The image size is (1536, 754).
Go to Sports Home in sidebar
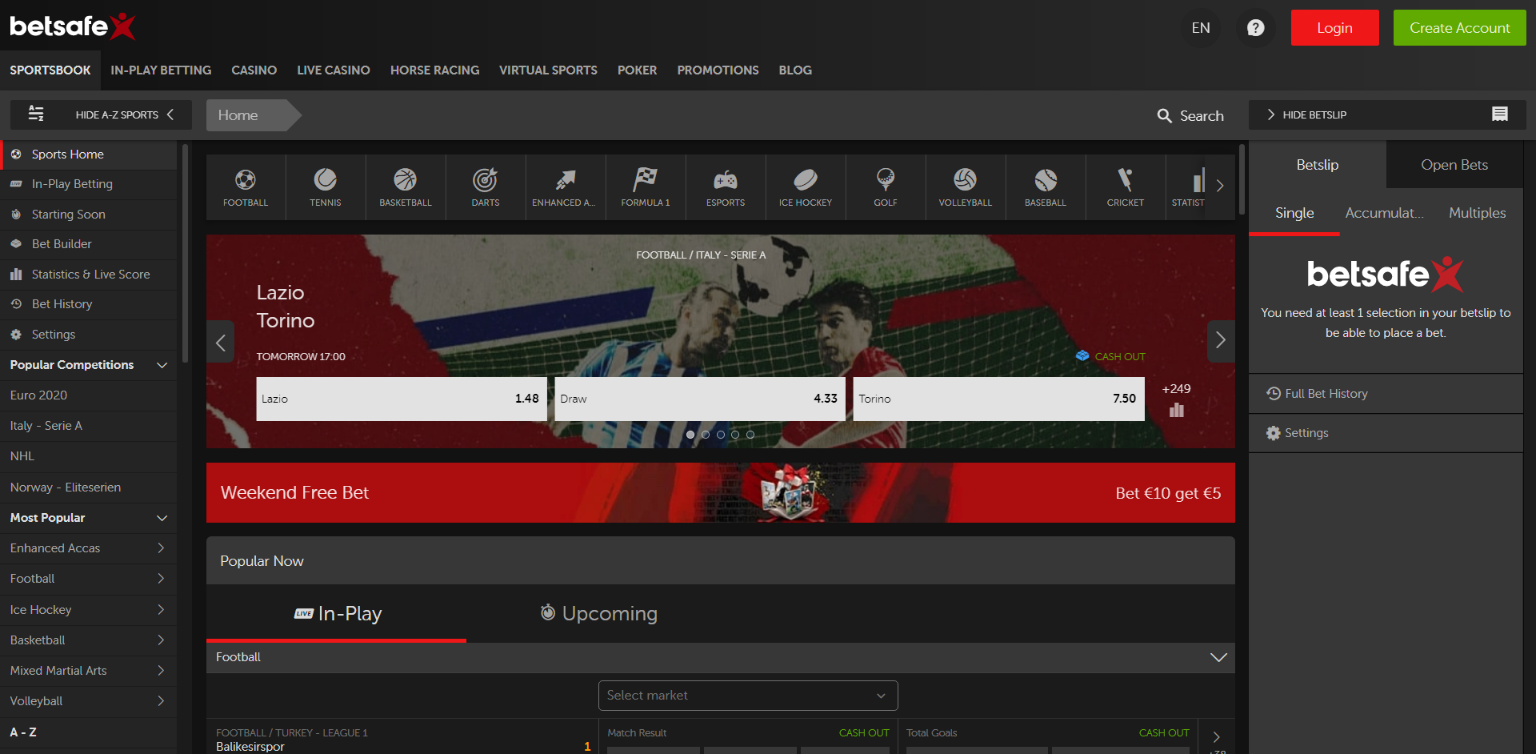click(x=89, y=154)
